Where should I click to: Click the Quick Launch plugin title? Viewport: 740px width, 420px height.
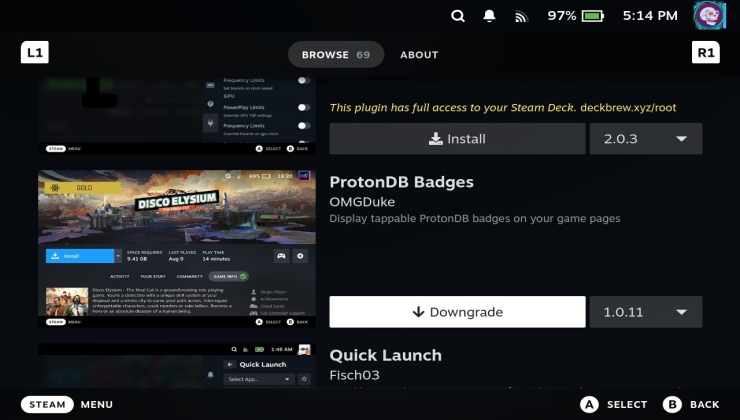[x=386, y=355]
